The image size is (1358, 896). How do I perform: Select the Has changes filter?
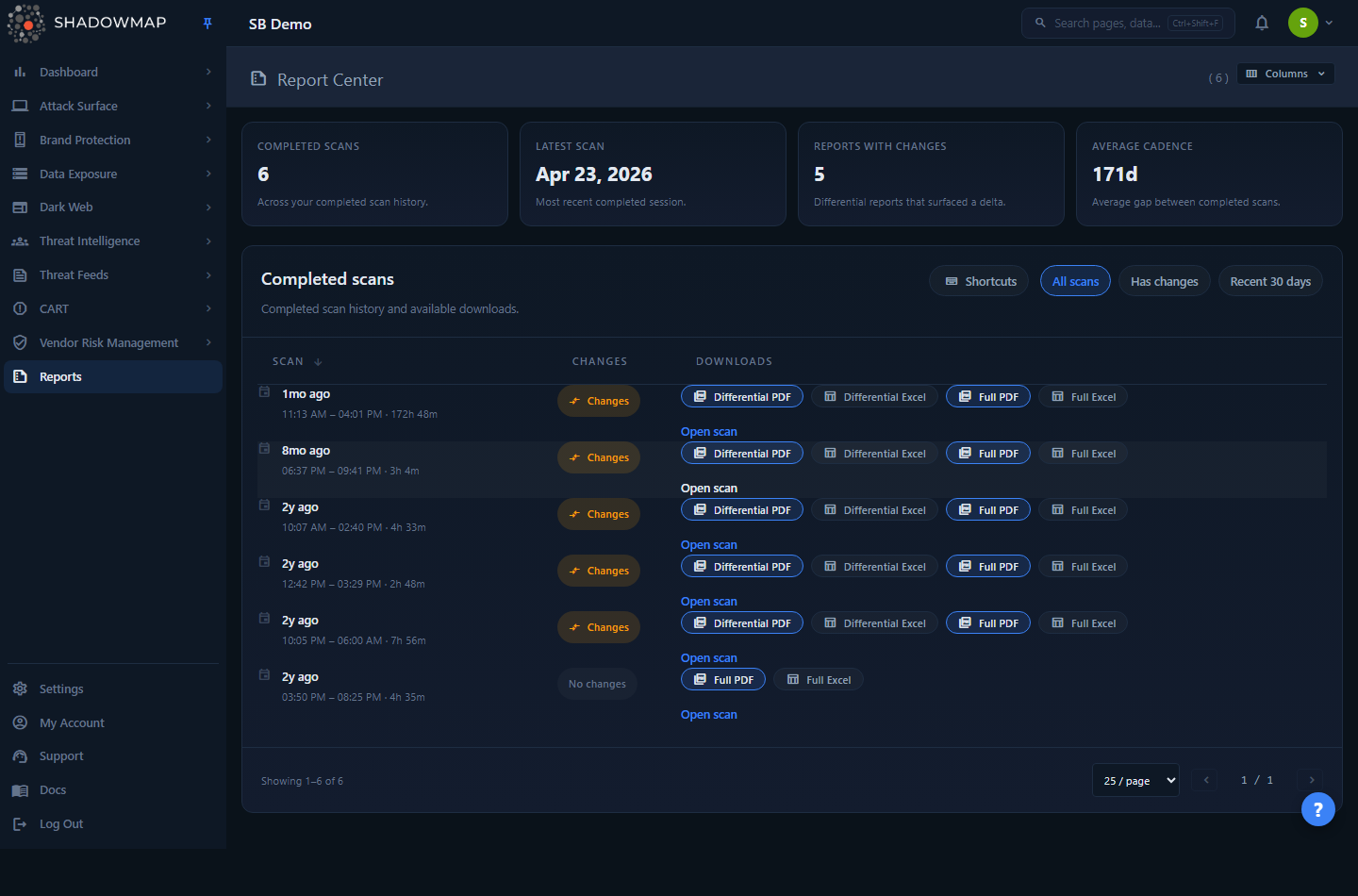[1164, 281]
